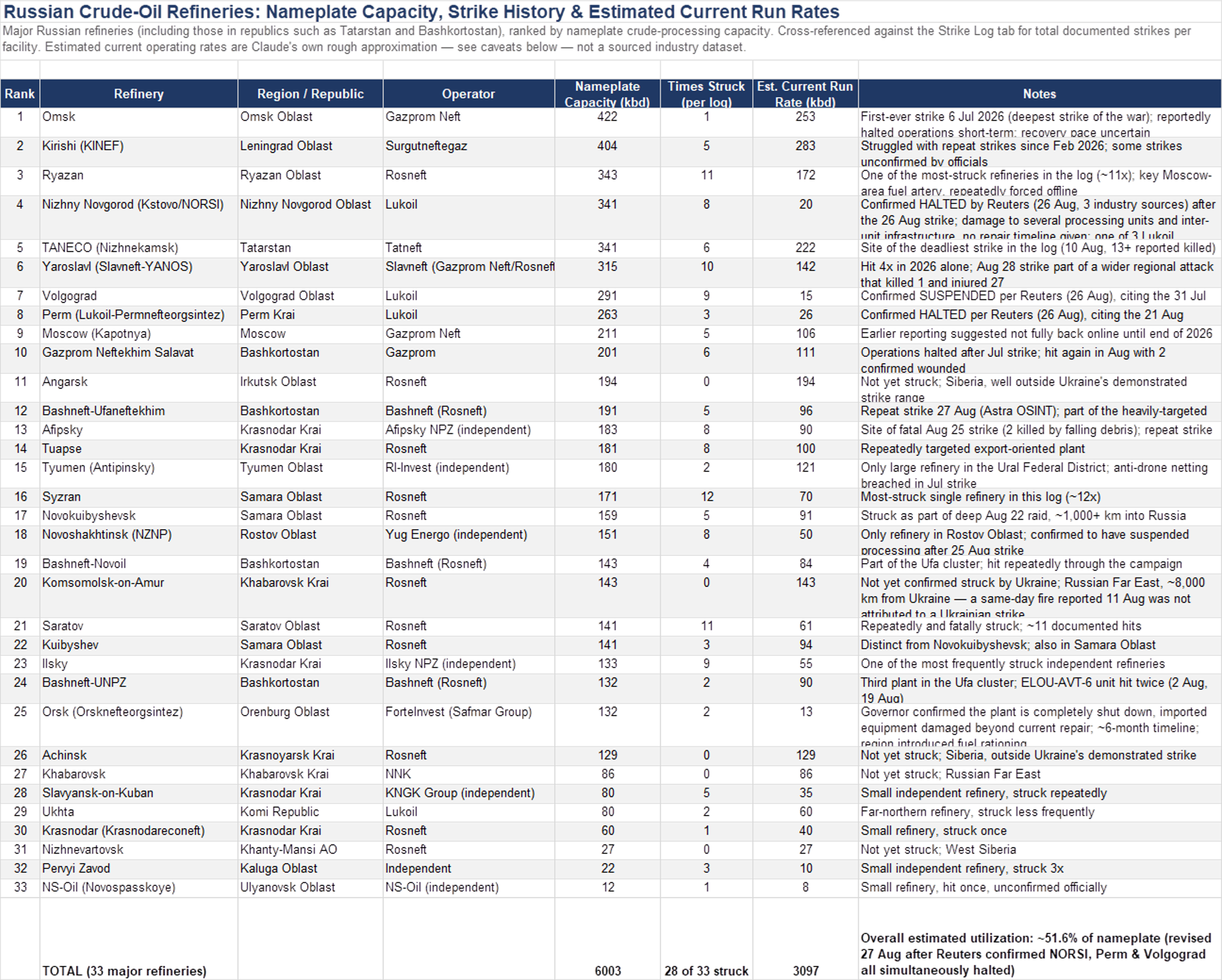
Task: Click the Tuapse refinery cell
Action: (139, 449)
